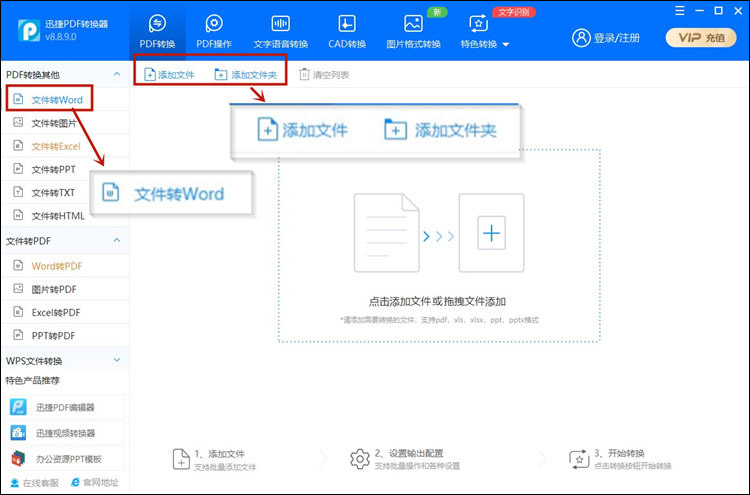Viewport: 750px width, 495px height.
Task: Click the 添加文件夹 button
Action: point(245,74)
